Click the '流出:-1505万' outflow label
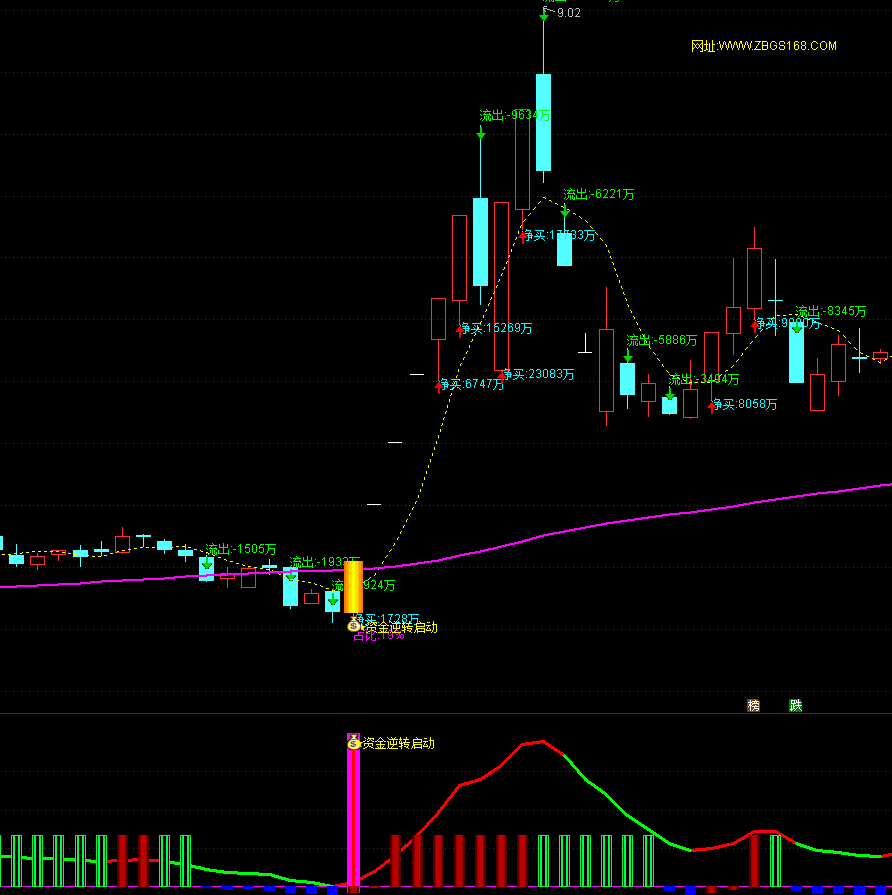 coord(240,549)
